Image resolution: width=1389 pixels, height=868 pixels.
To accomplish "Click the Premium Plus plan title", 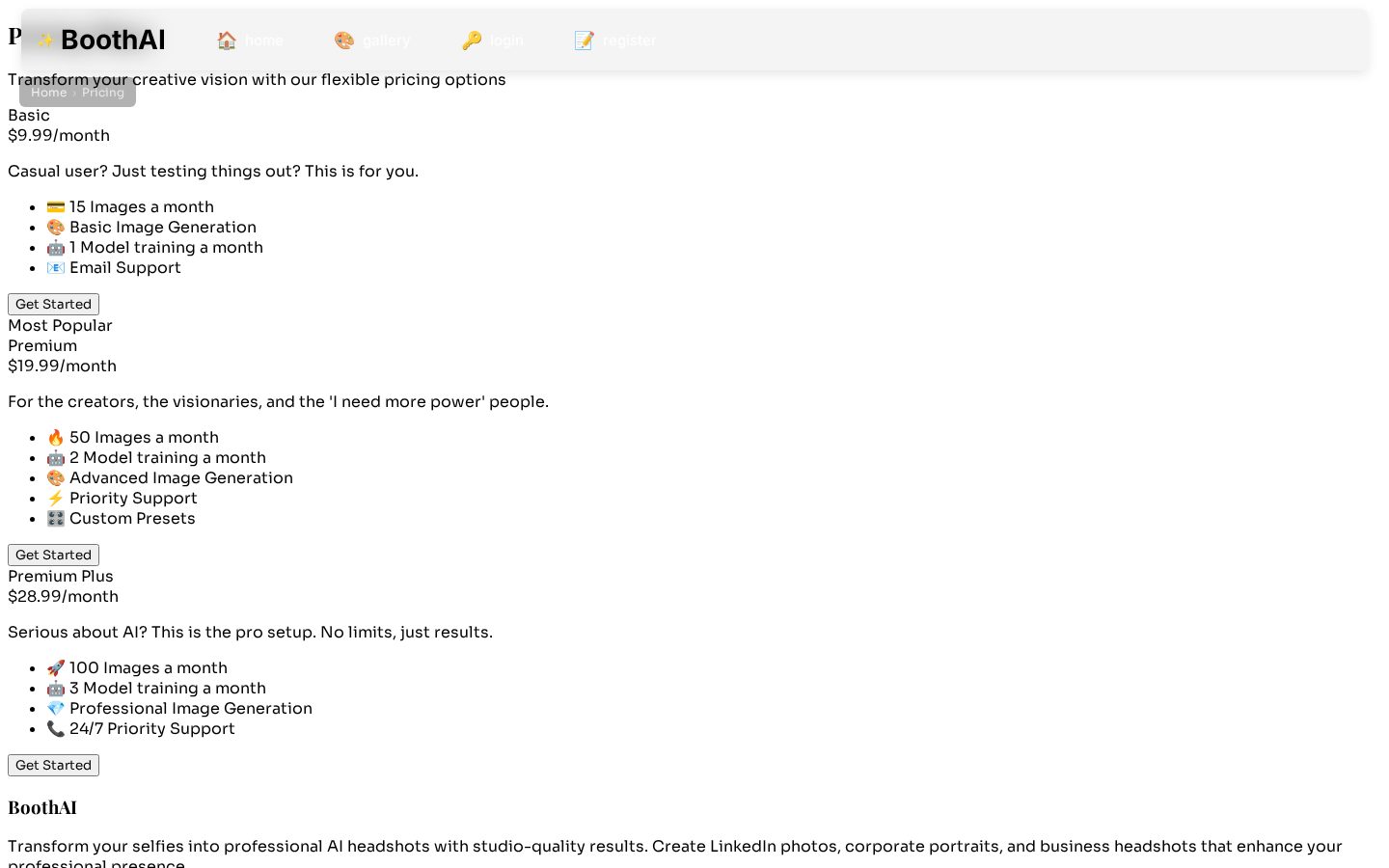I will pyautogui.click(x=61, y=576).
